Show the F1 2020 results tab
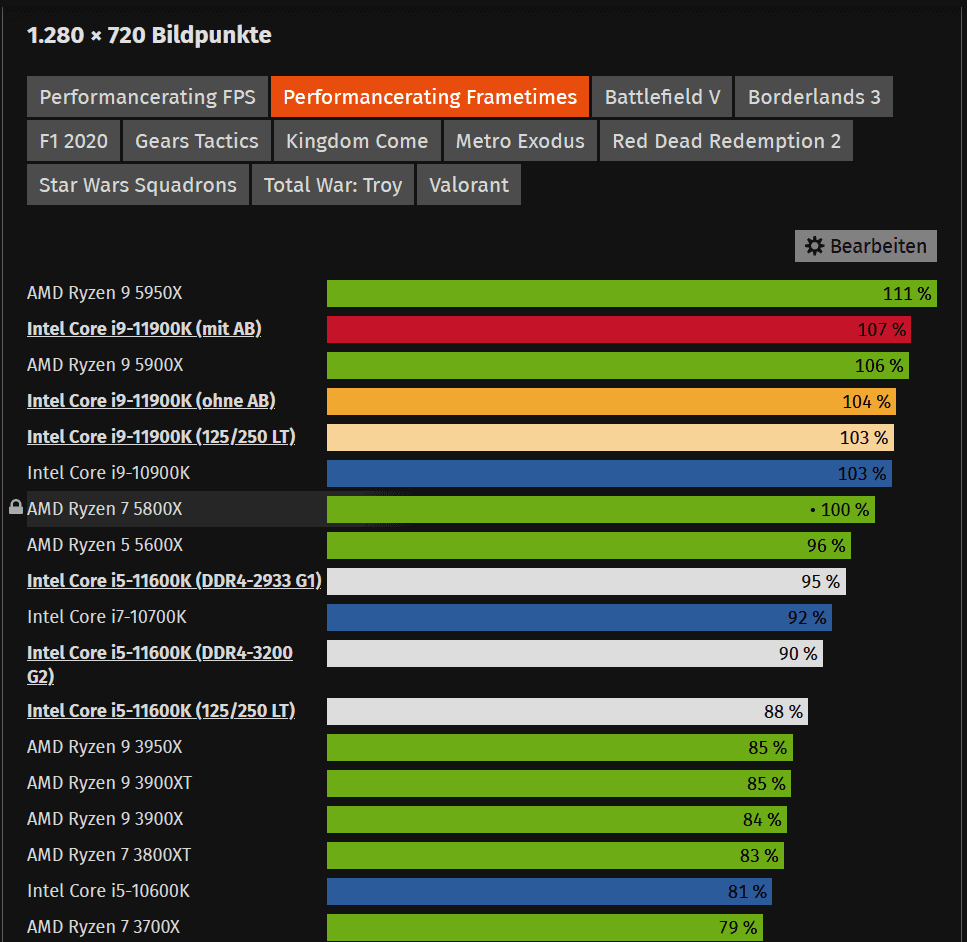The image size is (967, 942). (73, 141)
